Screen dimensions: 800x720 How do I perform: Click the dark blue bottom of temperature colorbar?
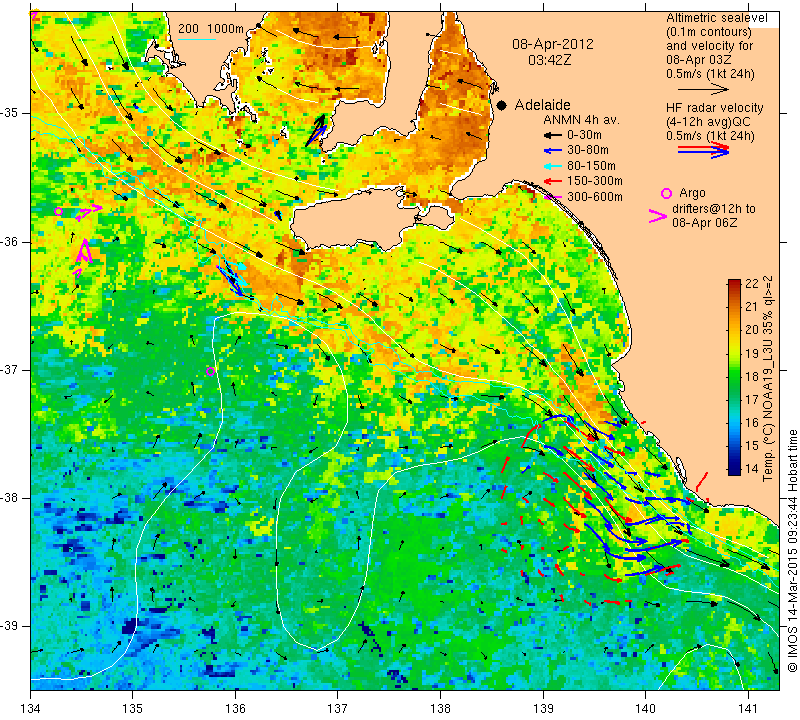(734, 471)
